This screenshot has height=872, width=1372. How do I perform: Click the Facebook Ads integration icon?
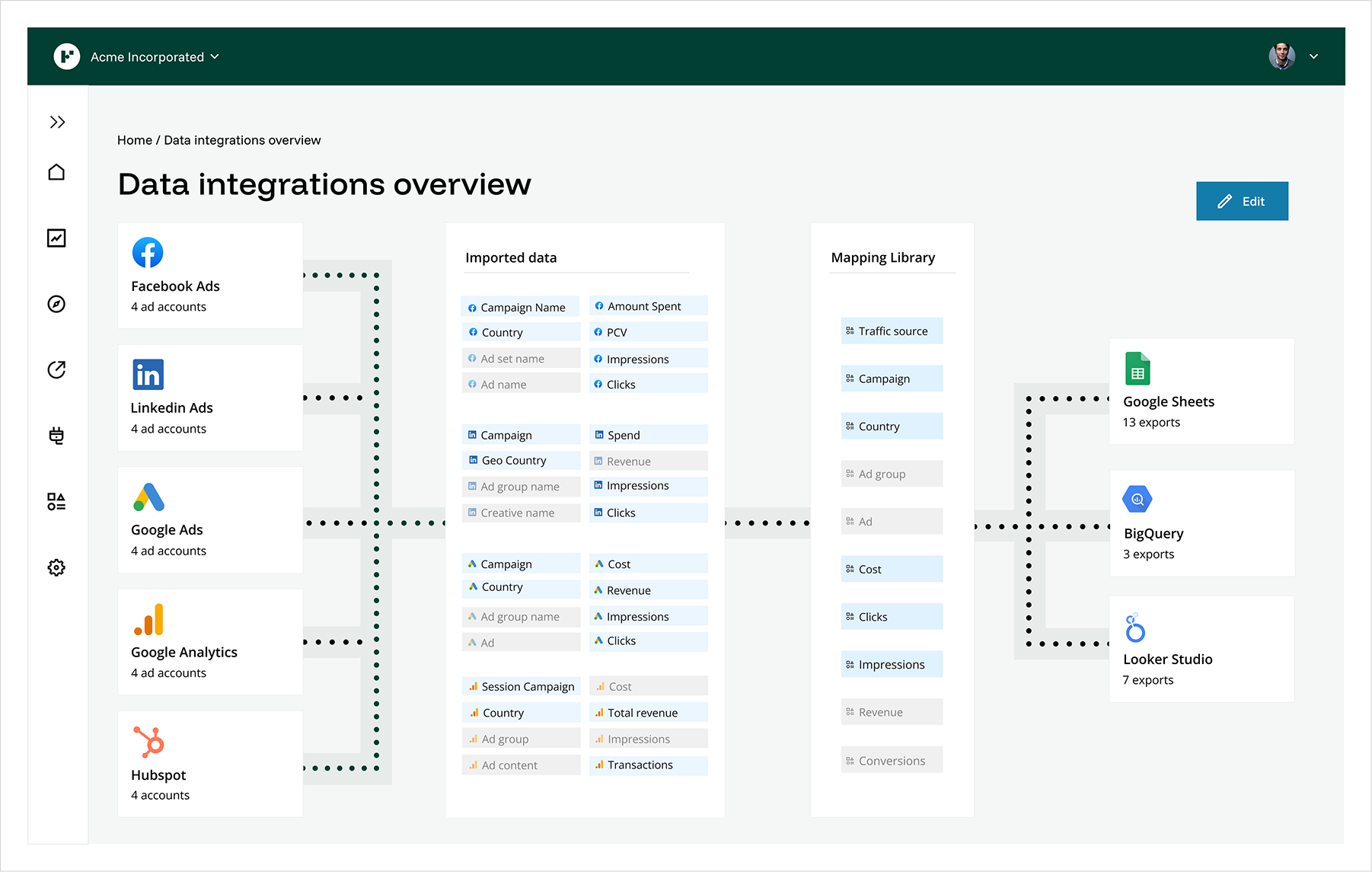[148, 252]
